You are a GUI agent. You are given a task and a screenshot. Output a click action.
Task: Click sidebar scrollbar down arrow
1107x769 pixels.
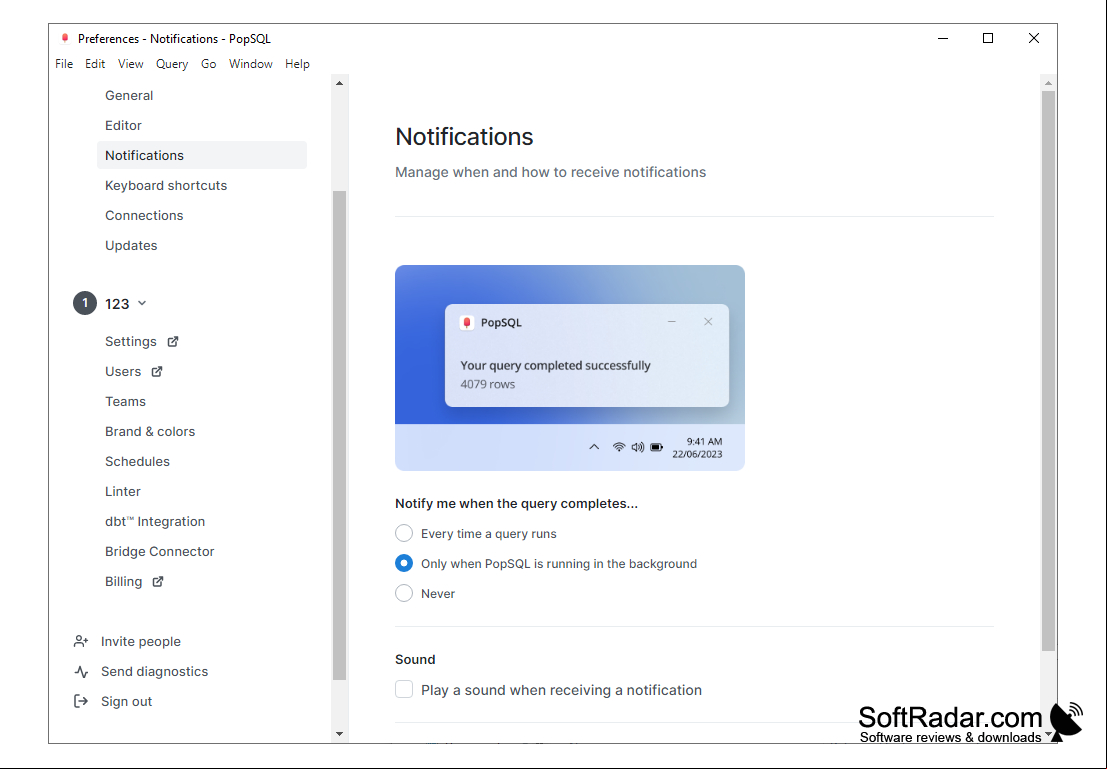click(x=340, y=734)
